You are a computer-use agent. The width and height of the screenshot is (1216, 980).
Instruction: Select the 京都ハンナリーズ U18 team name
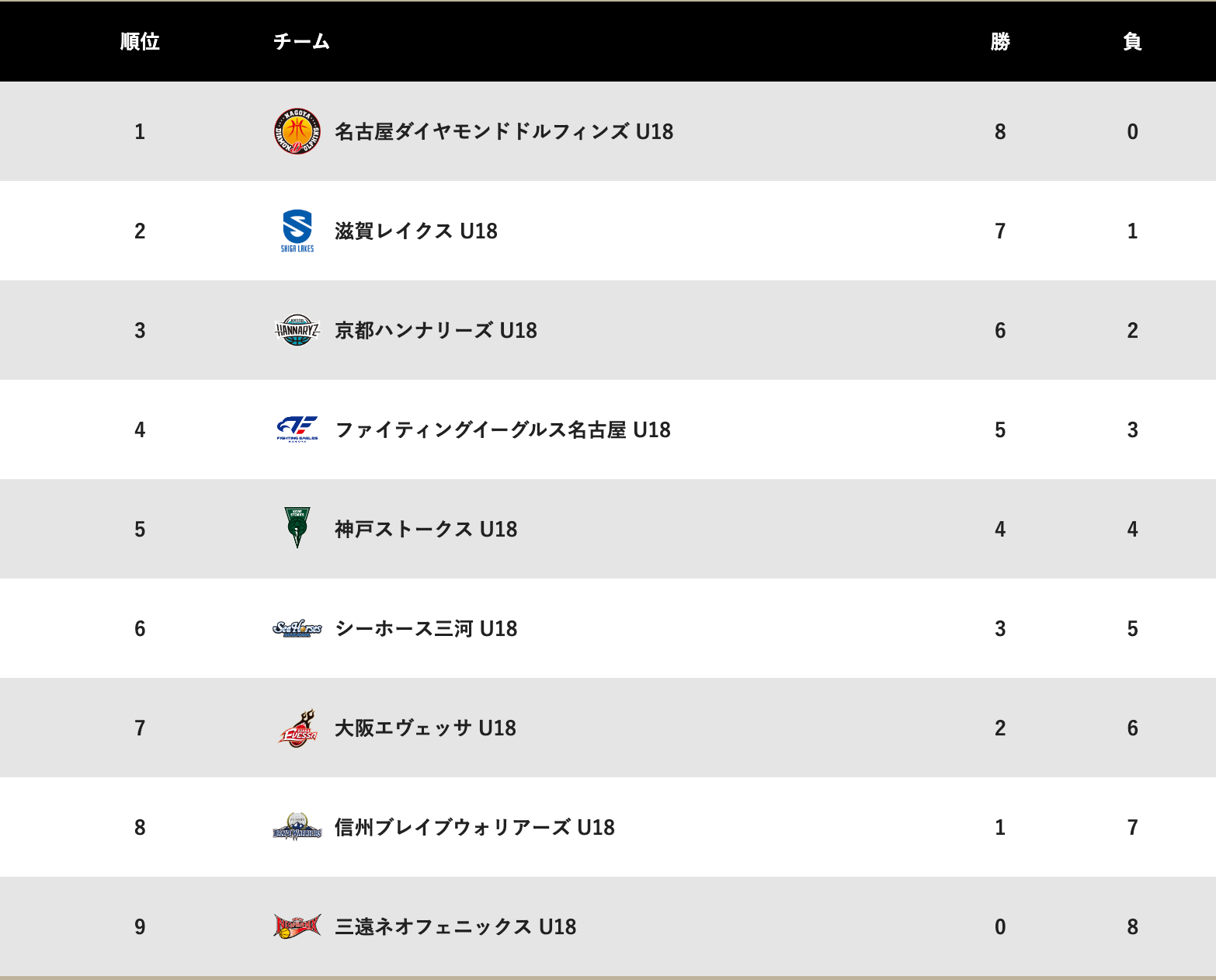(436, 330)
